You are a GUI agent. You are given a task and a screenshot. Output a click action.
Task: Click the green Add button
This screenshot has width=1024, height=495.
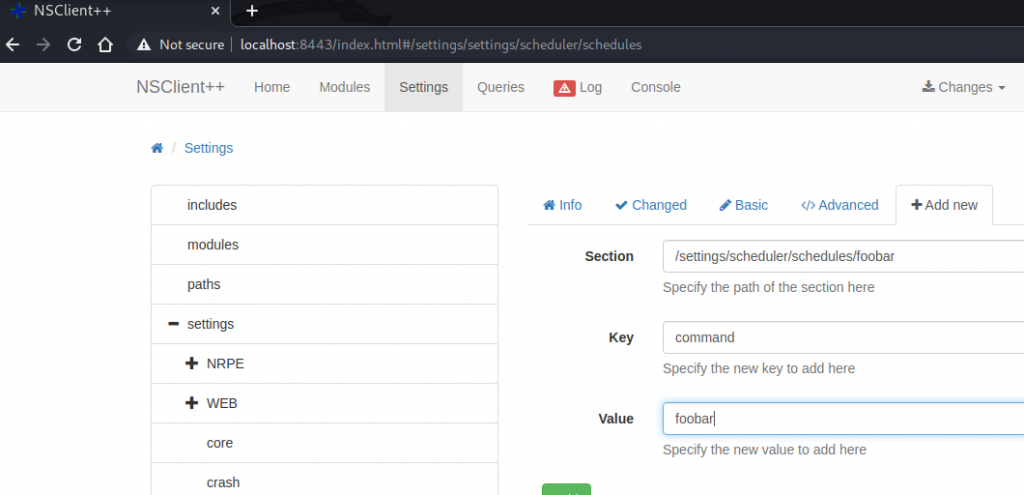click(566, 489)
